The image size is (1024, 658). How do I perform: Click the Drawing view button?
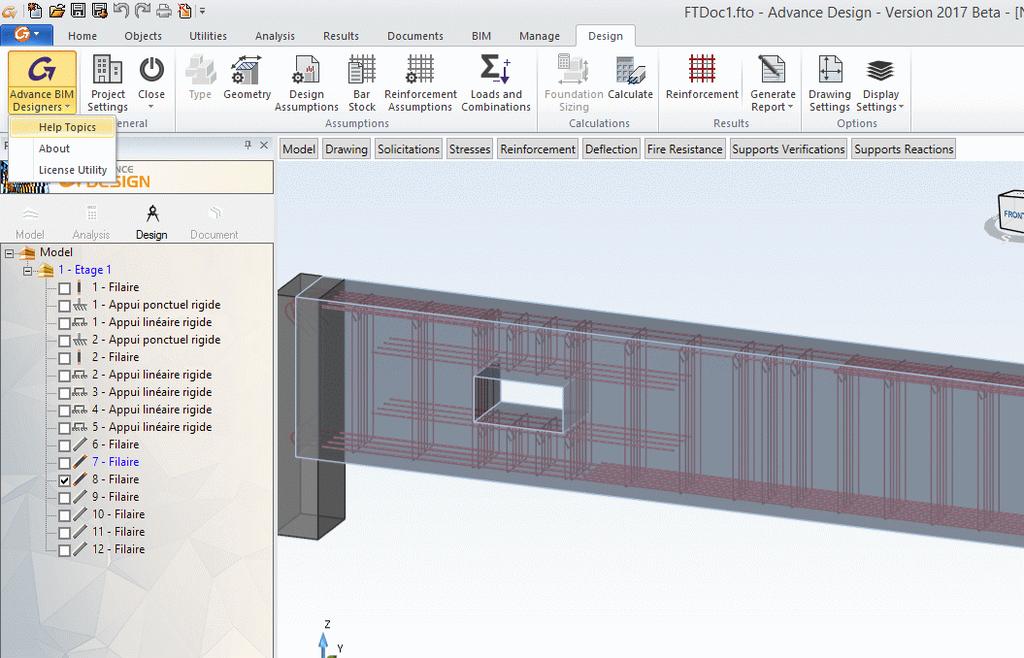[x=346, y=149]
